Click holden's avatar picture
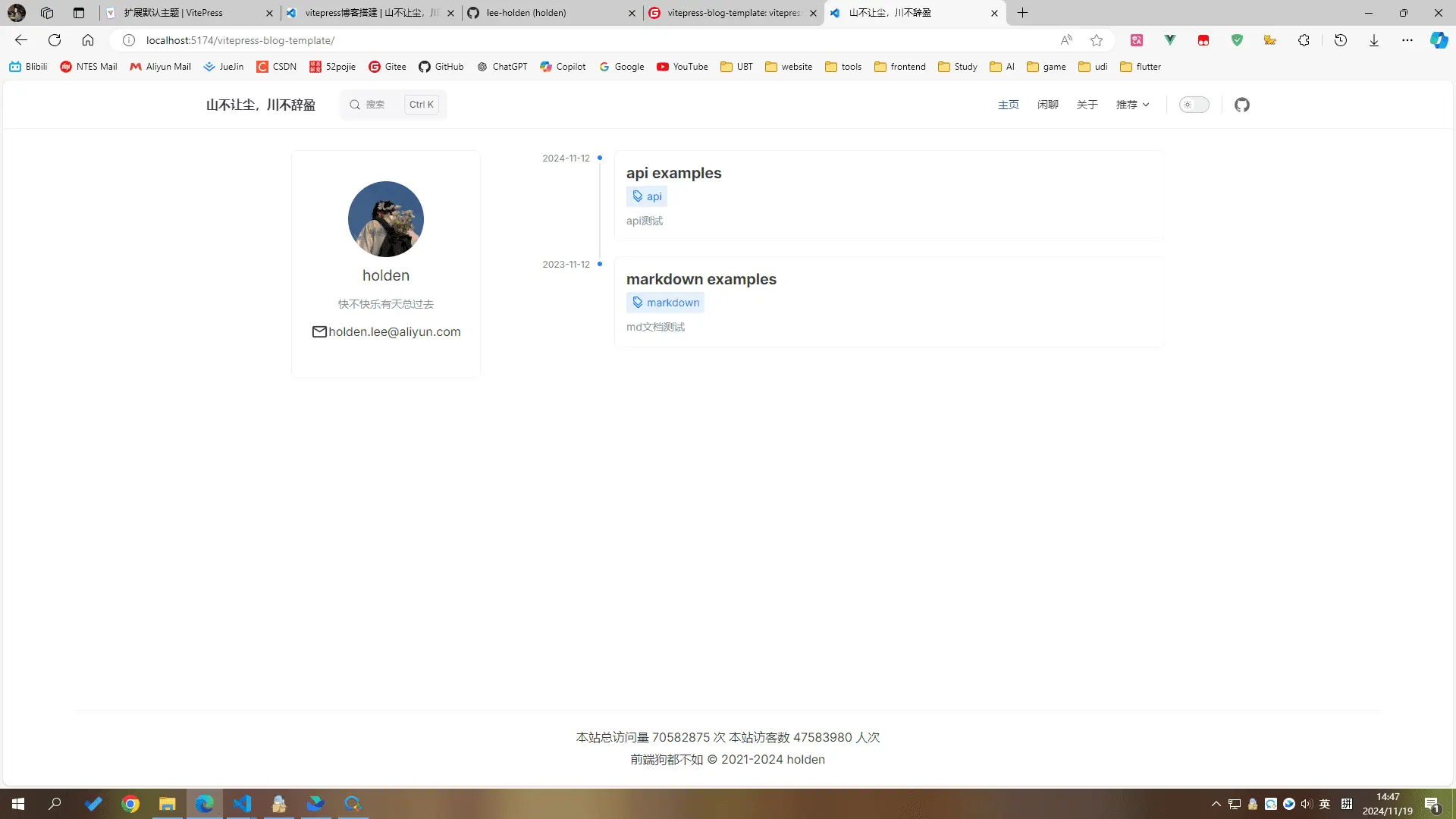Image resolution: width=1456 pixels, height=819 pixels. (x=385, y=219)
